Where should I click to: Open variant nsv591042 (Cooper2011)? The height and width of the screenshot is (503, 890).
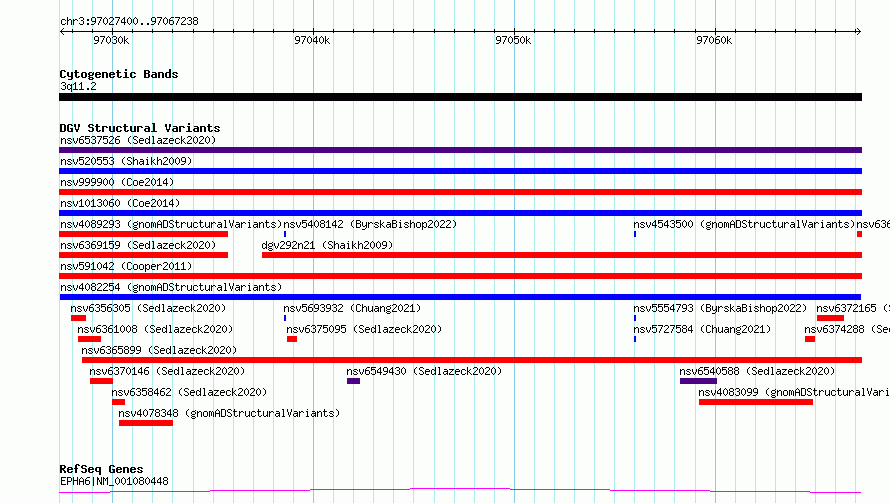point(126,266)
